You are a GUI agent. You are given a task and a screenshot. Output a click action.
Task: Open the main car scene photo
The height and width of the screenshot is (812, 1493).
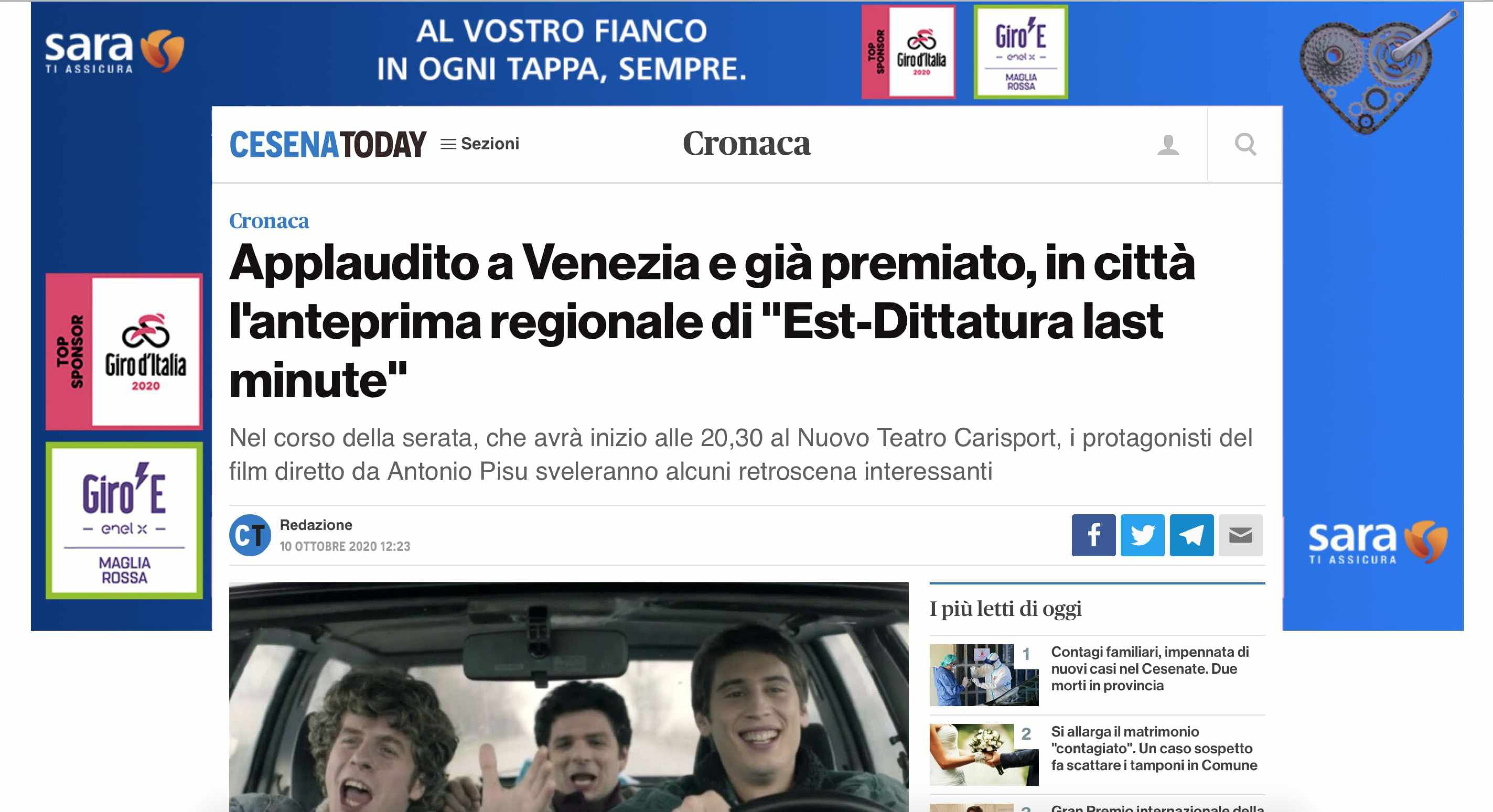click(568, 697)
